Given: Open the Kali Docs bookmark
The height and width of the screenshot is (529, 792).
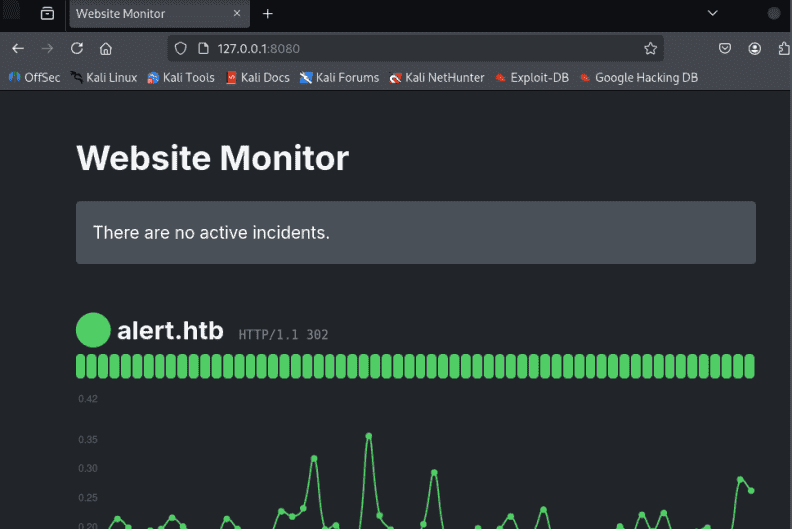Looking at the screenshot, I should (x=258, y=77).
